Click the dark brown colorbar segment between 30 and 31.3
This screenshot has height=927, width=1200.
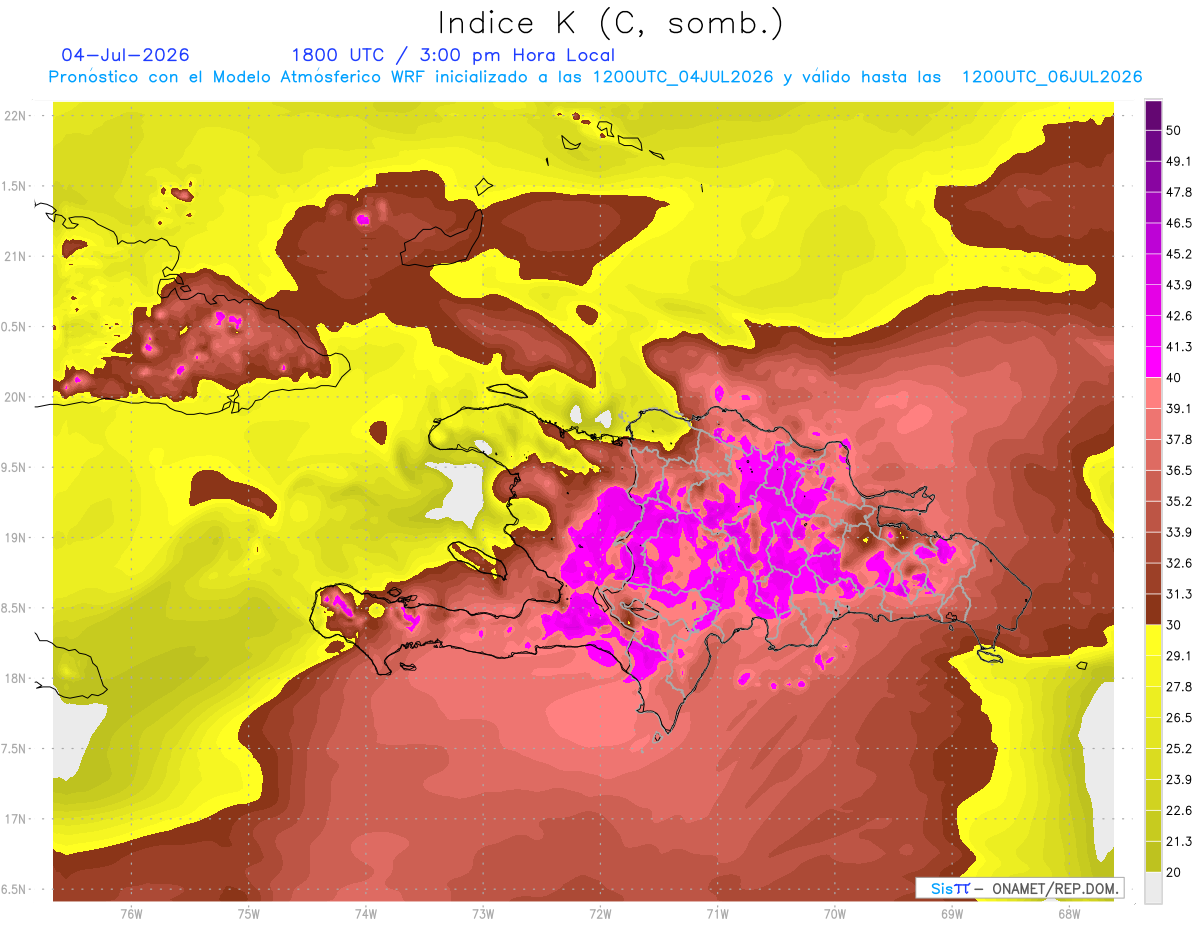1153,608
